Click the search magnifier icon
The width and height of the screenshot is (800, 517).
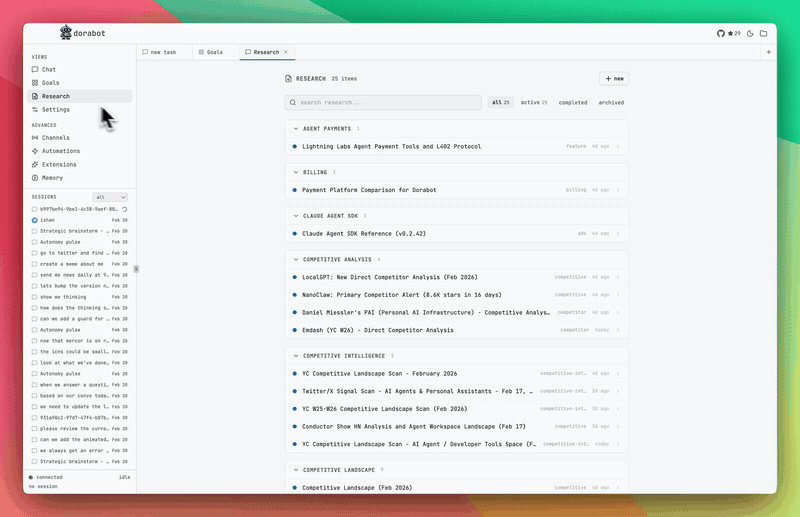(293, 103)
